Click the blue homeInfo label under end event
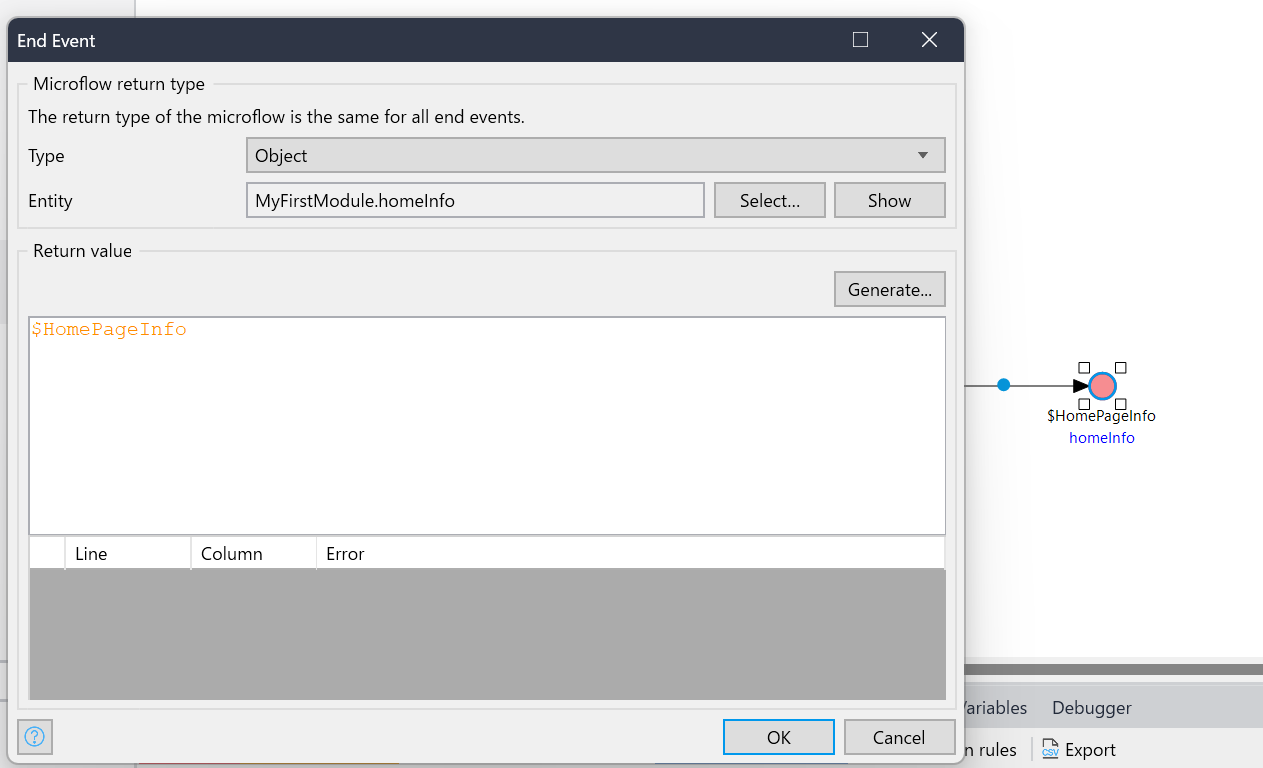Screen dimensions: 1263x768 [x=1102, y=437]
